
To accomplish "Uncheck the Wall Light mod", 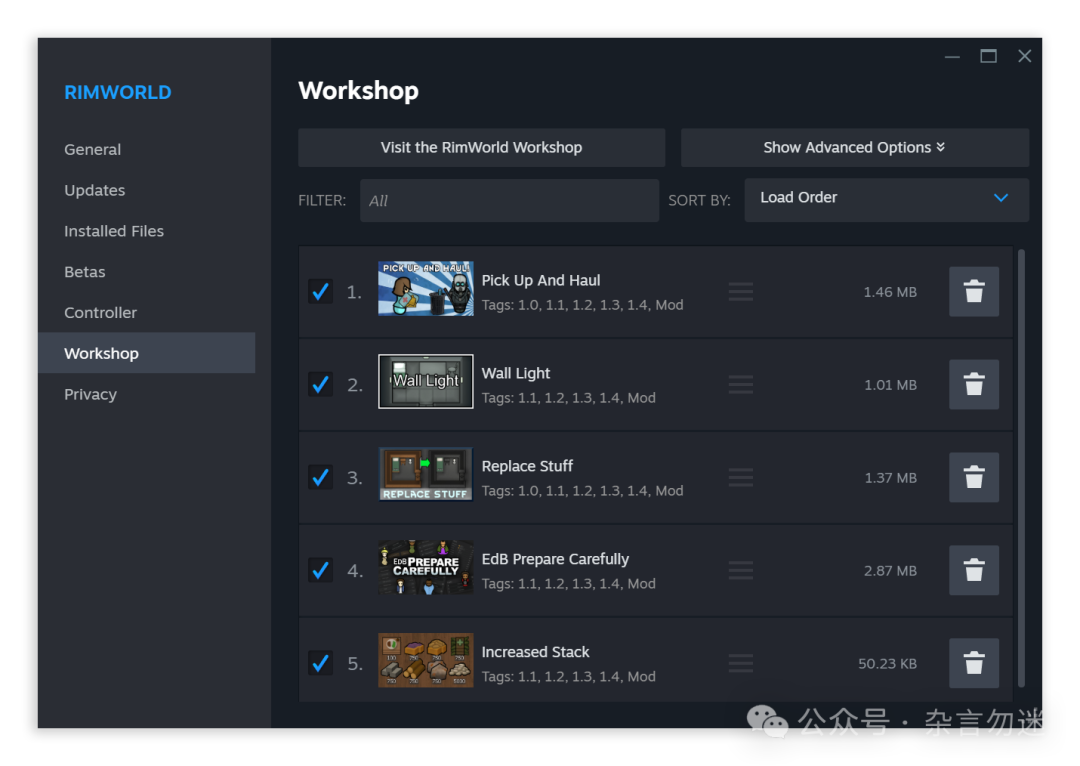I will [320, 384].
